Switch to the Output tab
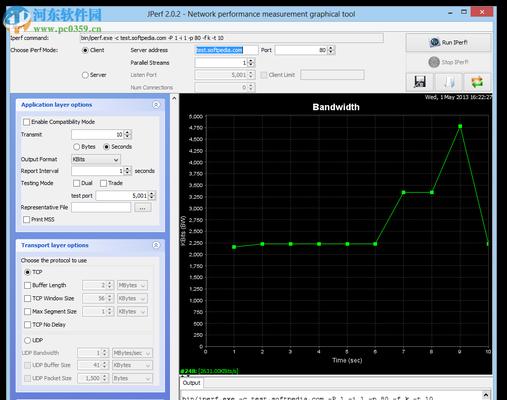The height and width of the screenshot is (400, 507). tap(192, 383)
